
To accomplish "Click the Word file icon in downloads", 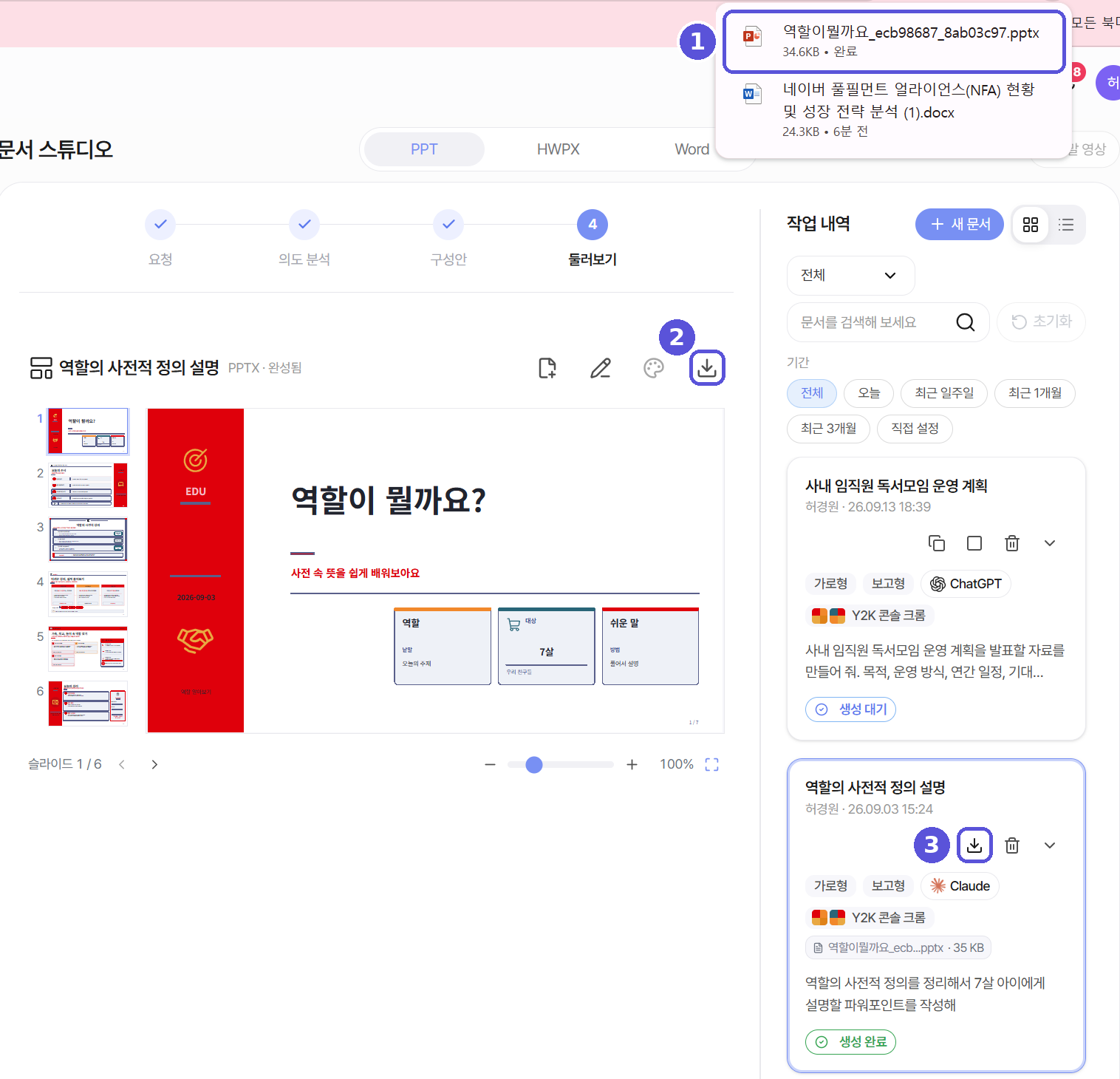I will click(x=752, y=94).
